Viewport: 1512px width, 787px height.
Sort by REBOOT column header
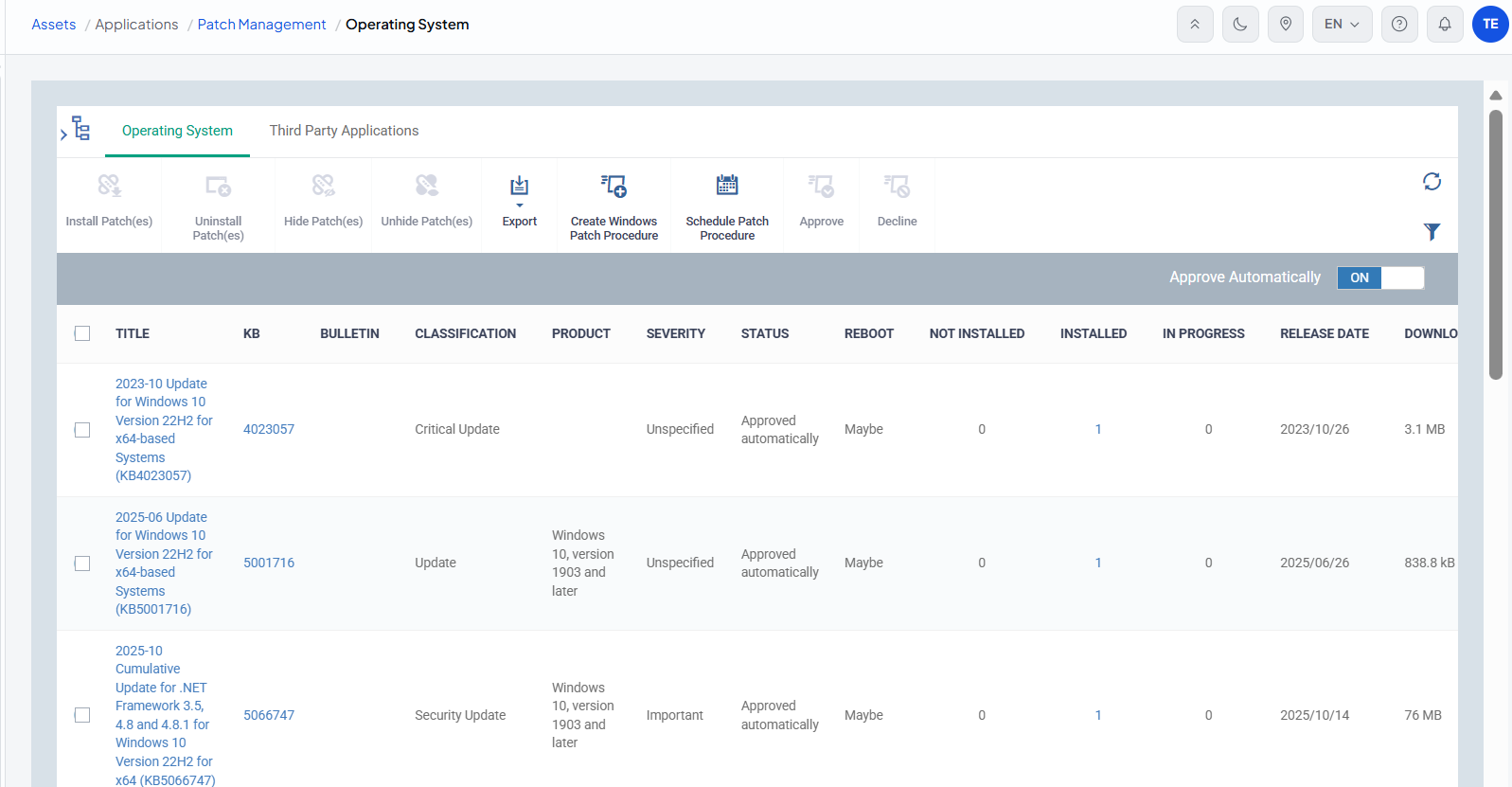pyautogui.click(x=869, y=333)
